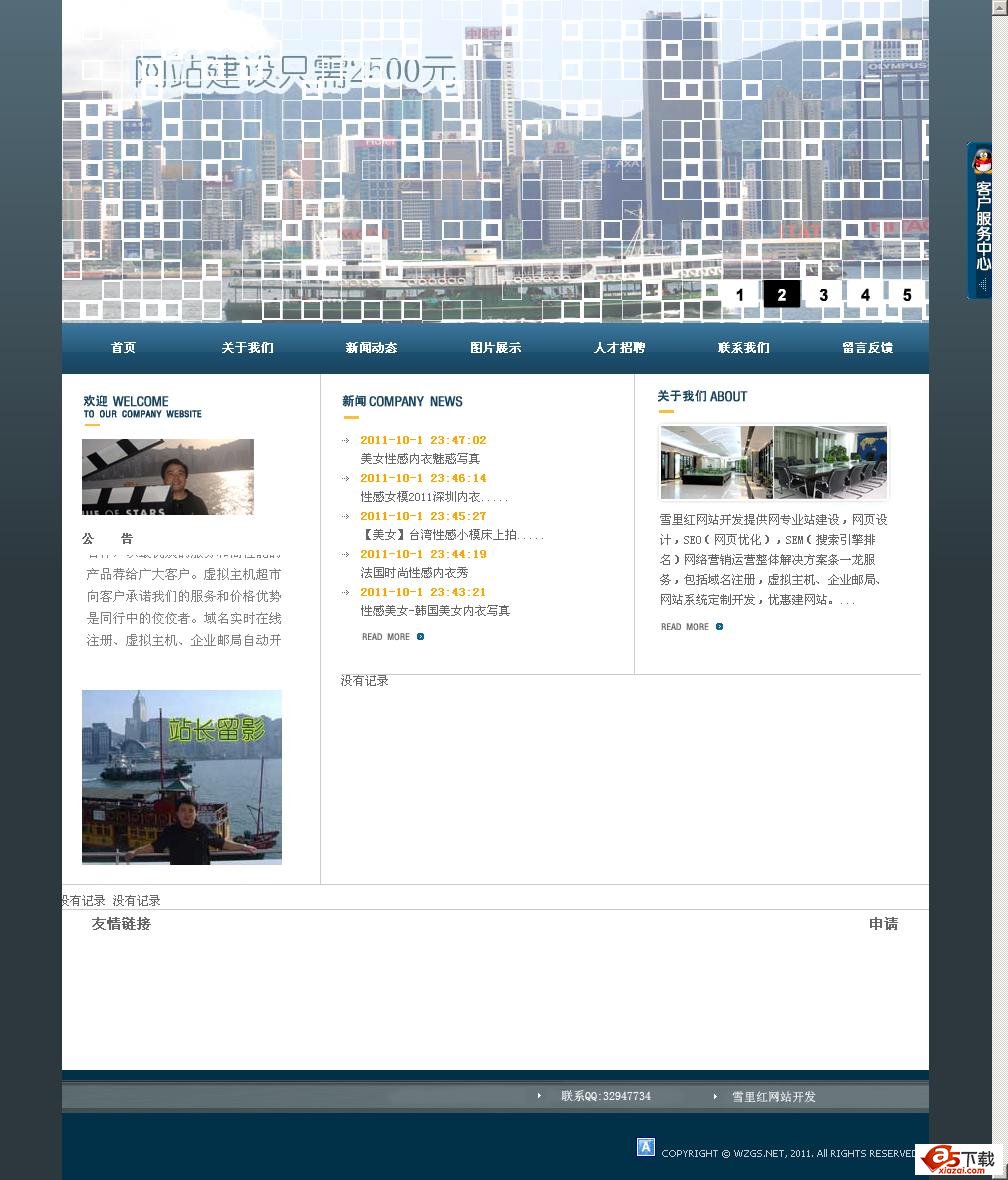Click the date 2011-10-1 23:43:21
This screenshot has width=1008, height=1180.
click(423, 592)
